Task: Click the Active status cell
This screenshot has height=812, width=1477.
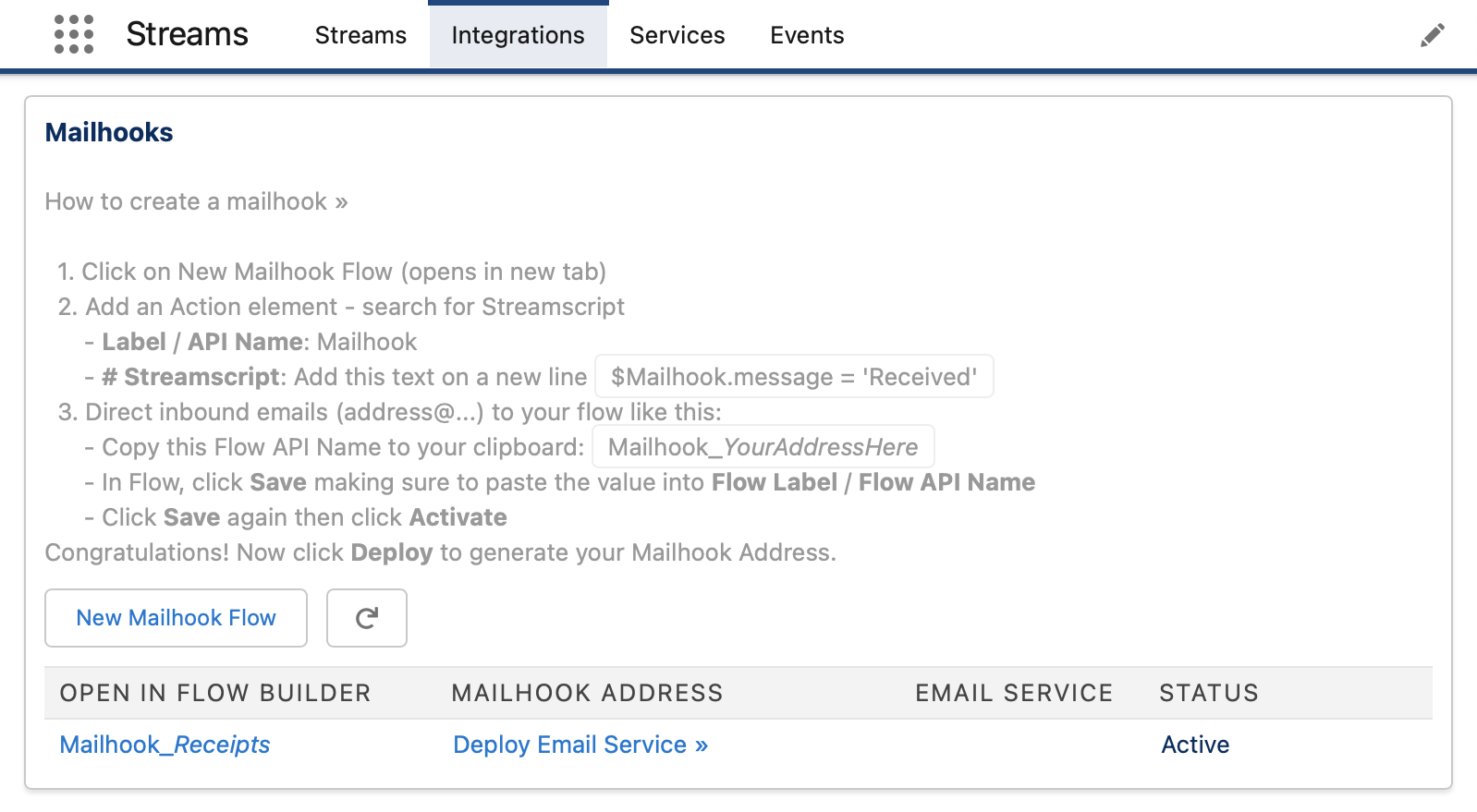Action: tap(1194, 745)
